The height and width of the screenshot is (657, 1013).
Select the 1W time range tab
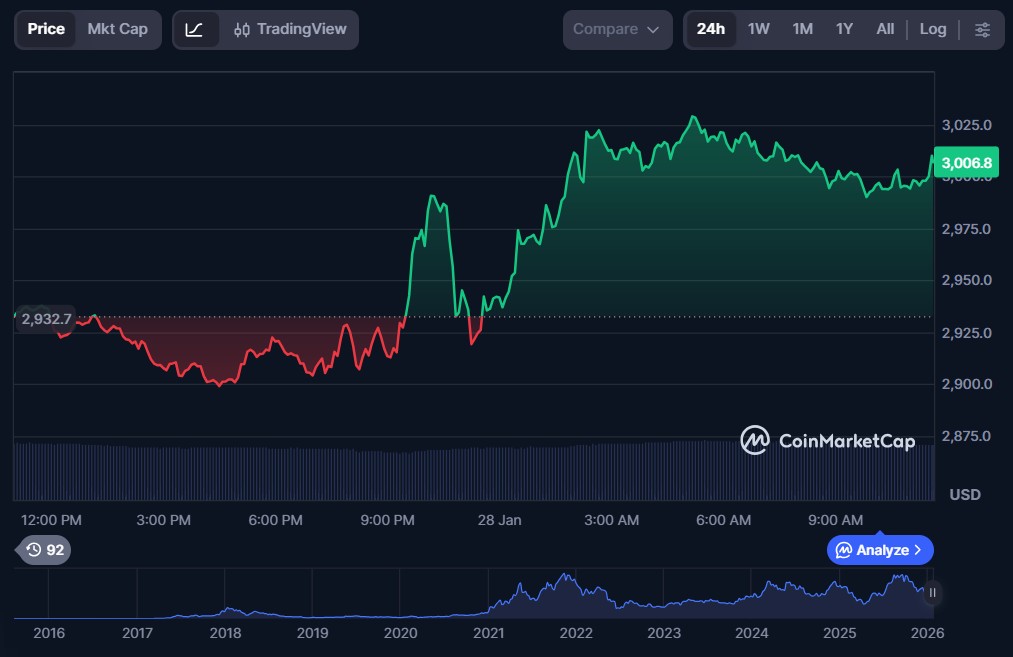click(x=758, y=29)
